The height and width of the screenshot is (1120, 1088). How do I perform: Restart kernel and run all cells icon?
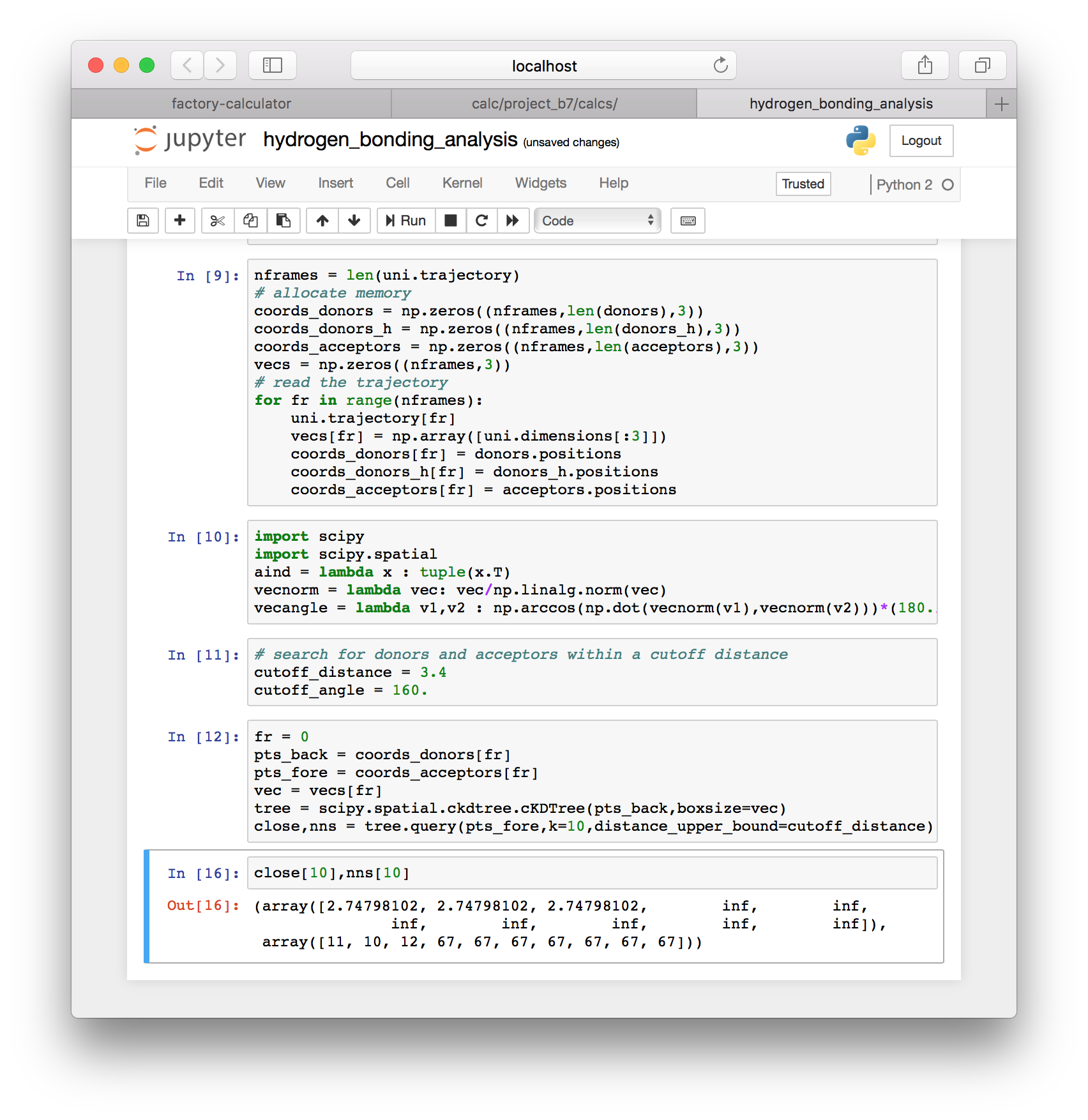coord(513,221)
